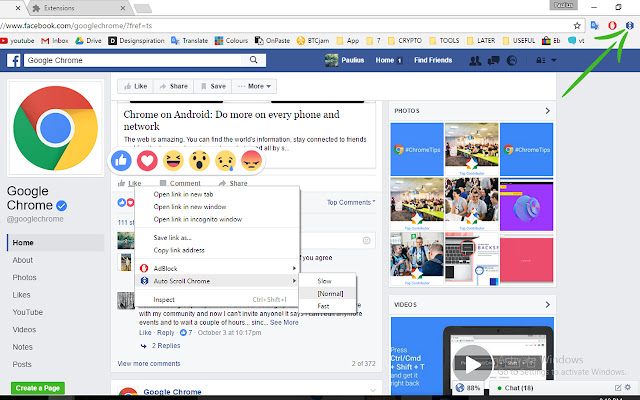Choose the Sad crying reaction
The height and width of the screenshot is (400, 640).
click(x=225, y=160)
